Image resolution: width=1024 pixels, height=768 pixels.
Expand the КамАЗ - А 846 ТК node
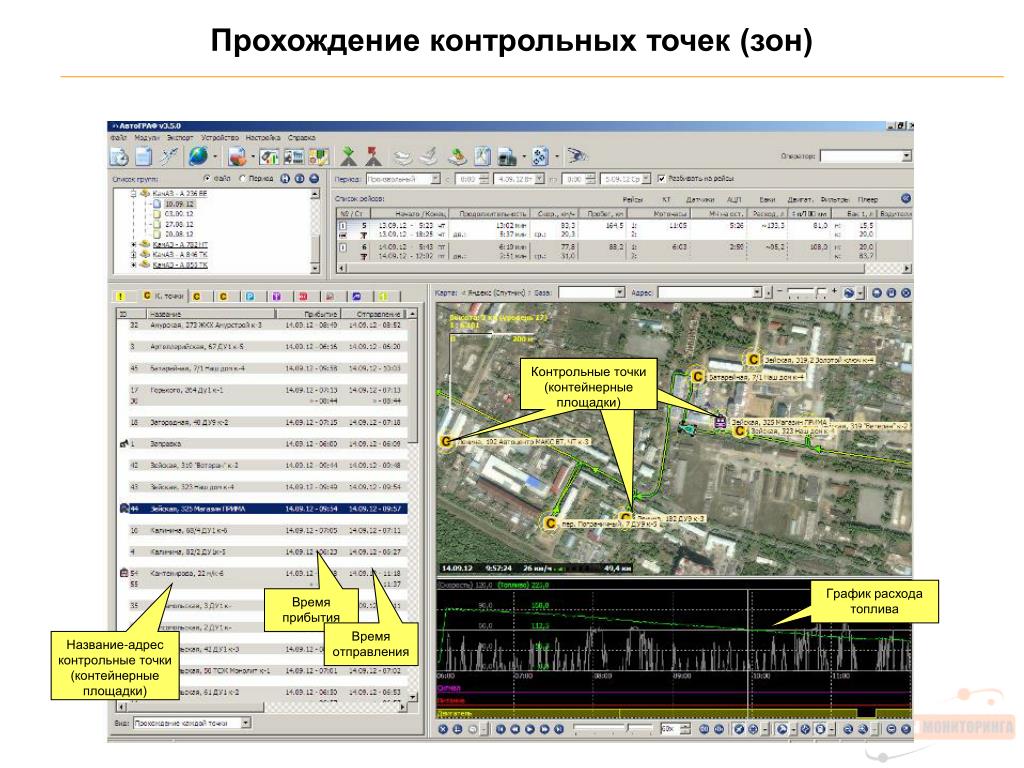[x=134, y=254]
